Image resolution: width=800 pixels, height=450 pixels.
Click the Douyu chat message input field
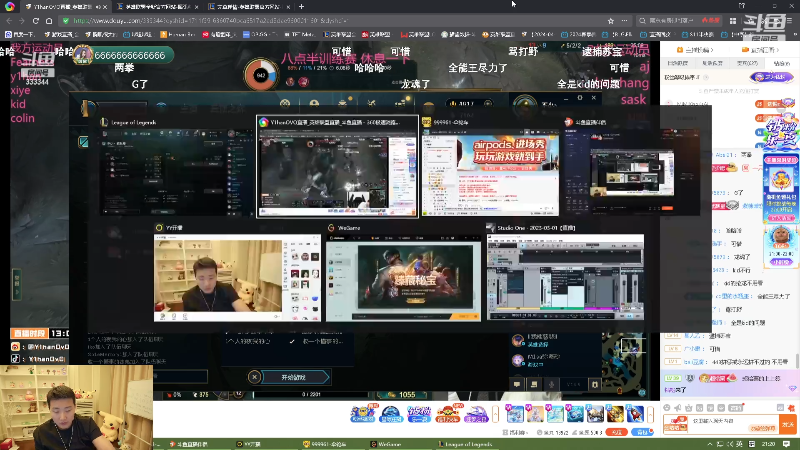pyautogui.click(x=734, y=424)
